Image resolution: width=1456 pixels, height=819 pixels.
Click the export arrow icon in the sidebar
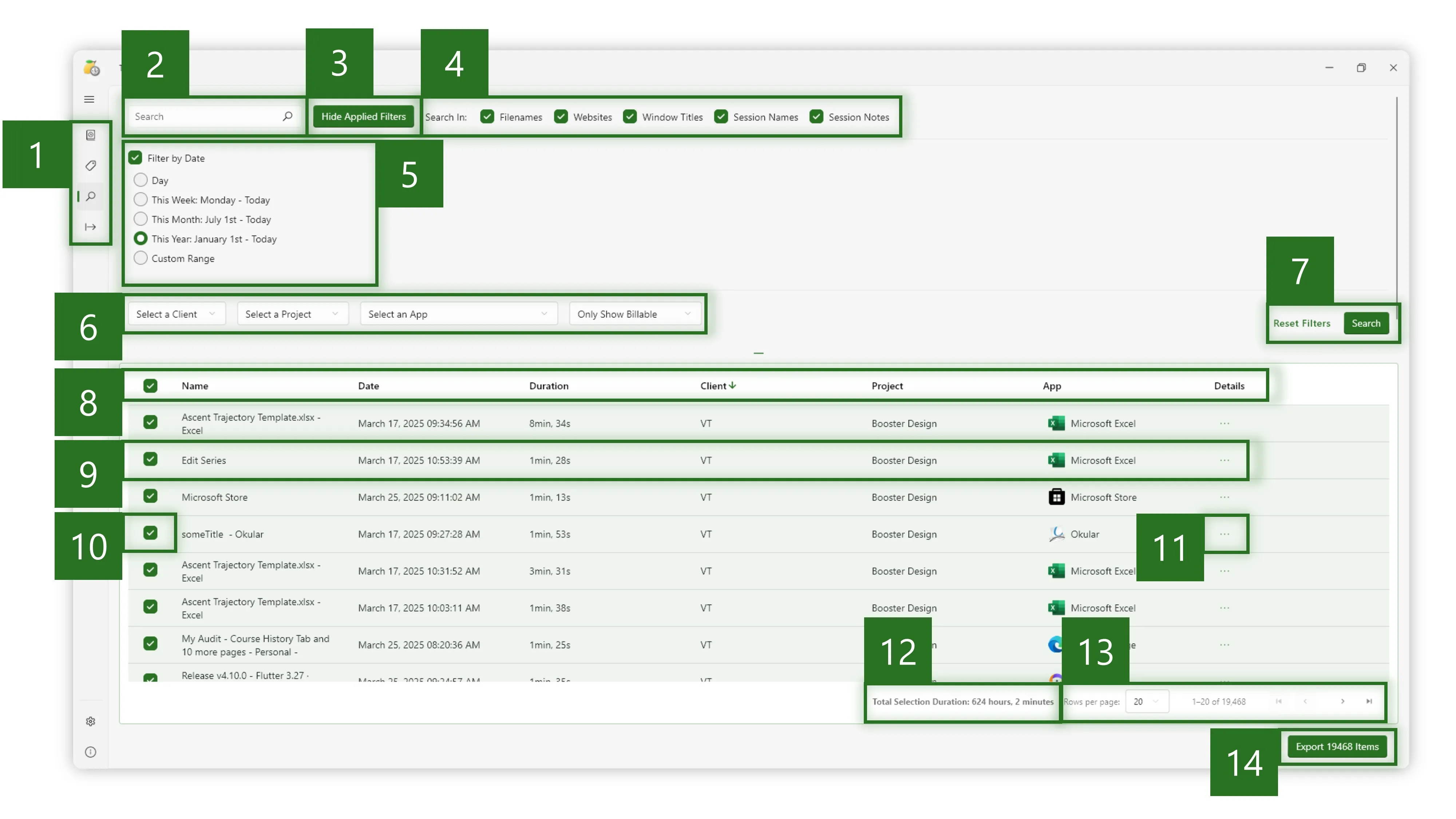(x=90, y=227)
